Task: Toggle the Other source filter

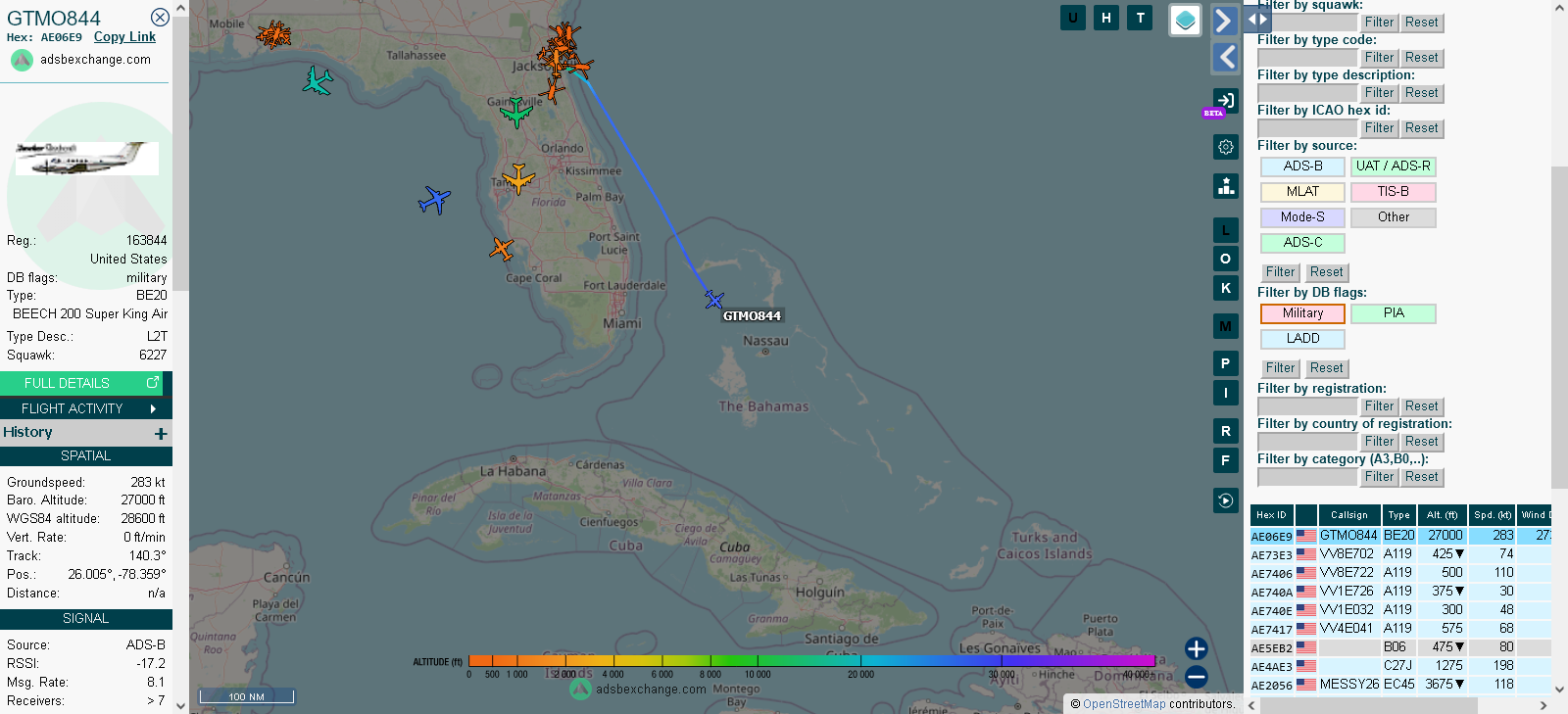Action: click(1393, 217)
